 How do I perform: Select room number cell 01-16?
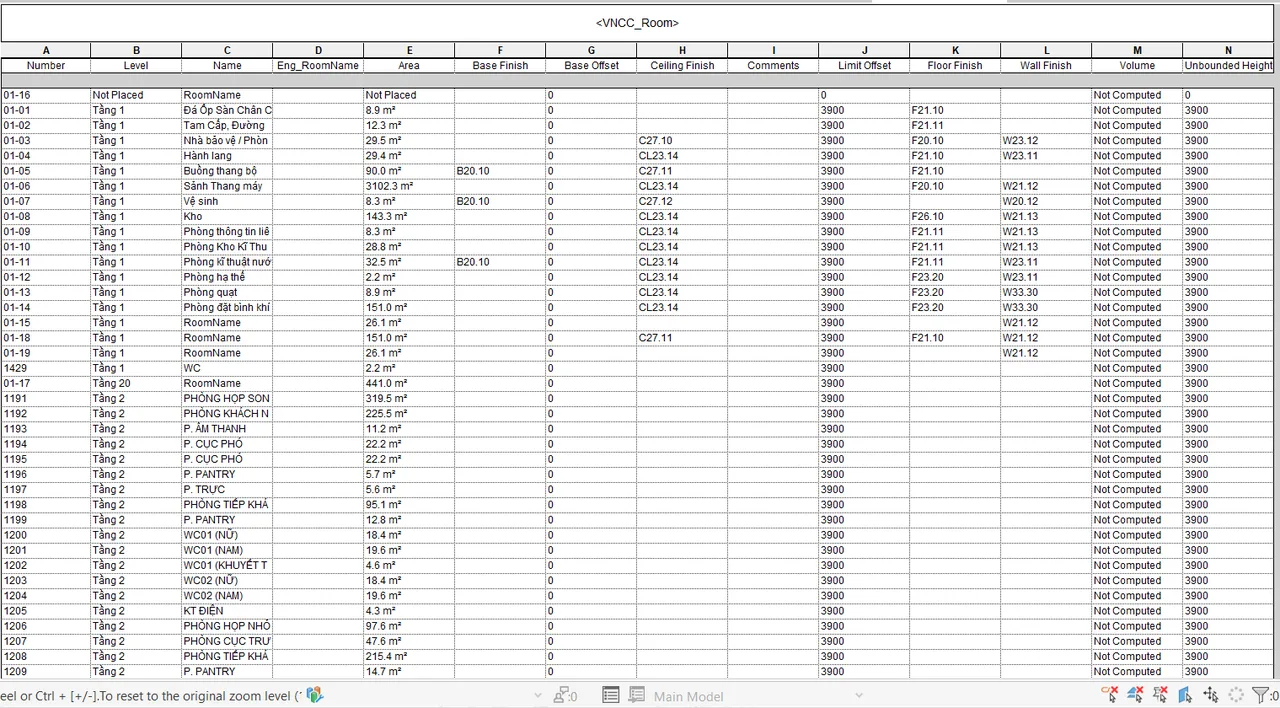(x=45, y=95)
